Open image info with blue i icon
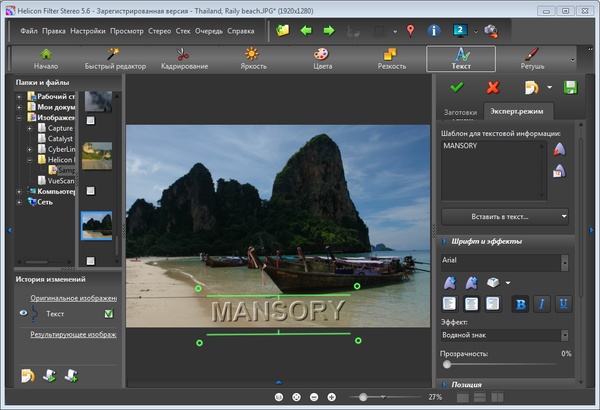This screenshot has height=410, width=600. [434, 30]
